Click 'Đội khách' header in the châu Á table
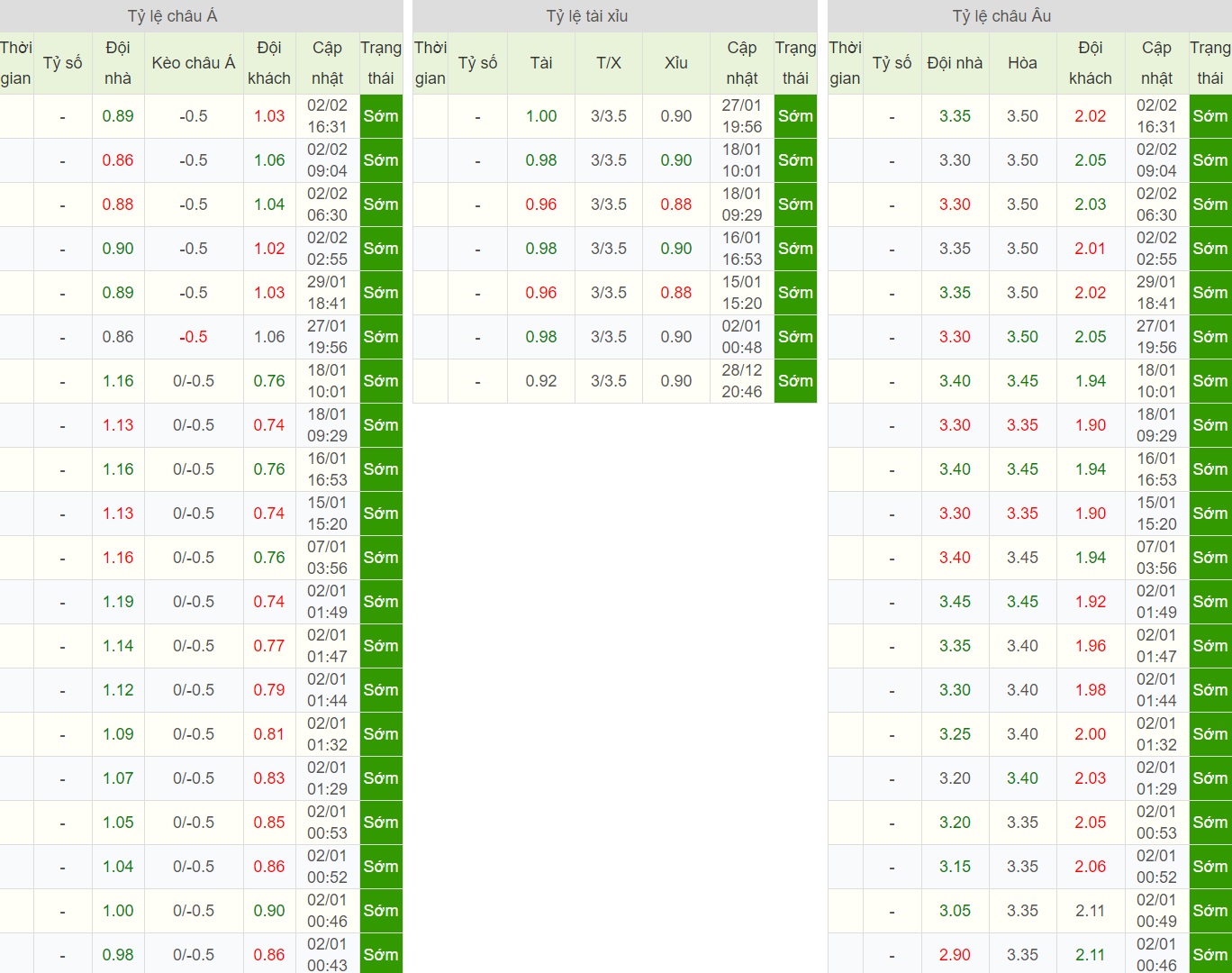The width and height of the screenshot is (1232, 973). (269, 63)
